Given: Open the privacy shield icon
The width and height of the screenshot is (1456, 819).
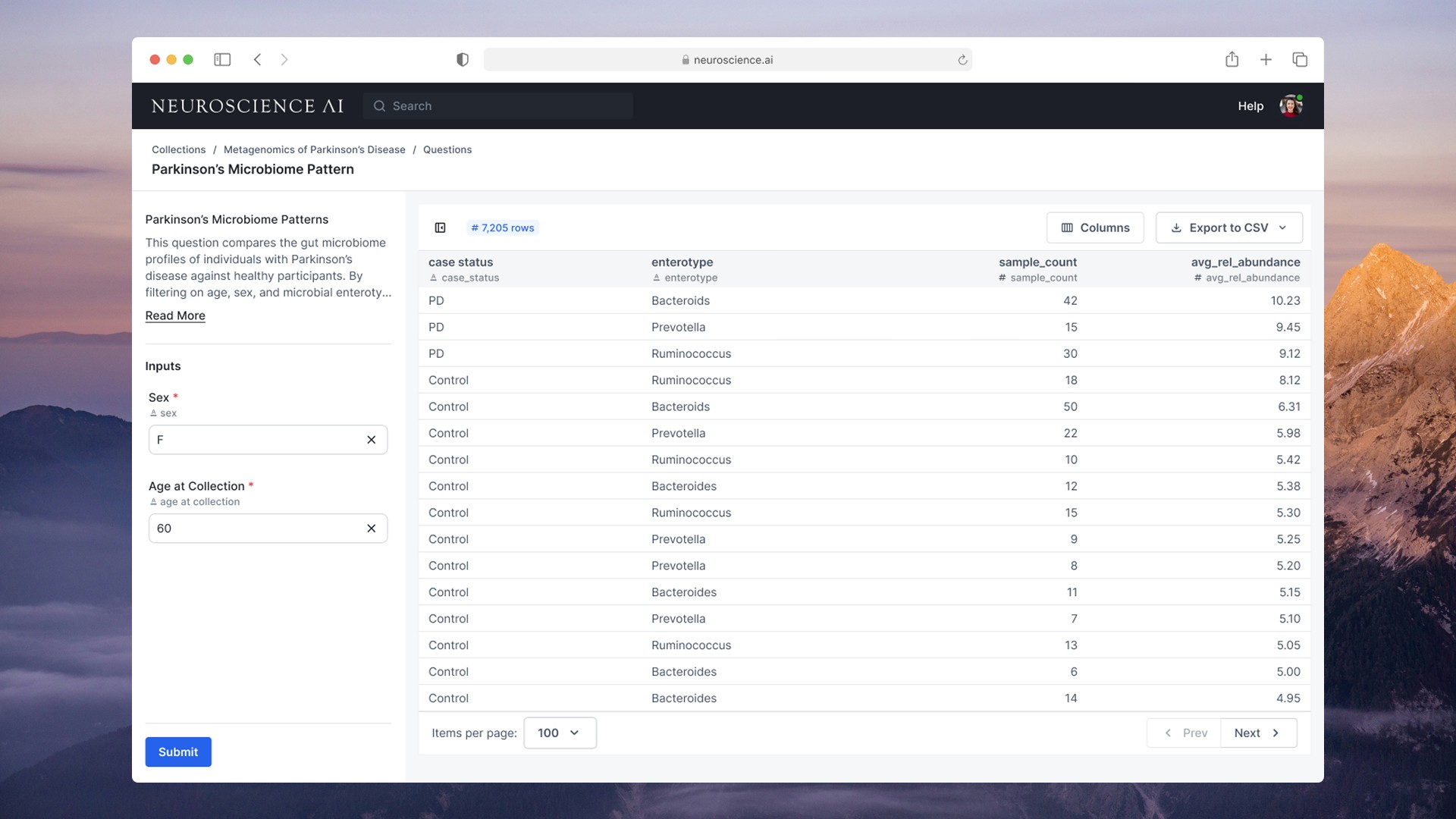Looking at the screenshot, I should pos(463,59).
